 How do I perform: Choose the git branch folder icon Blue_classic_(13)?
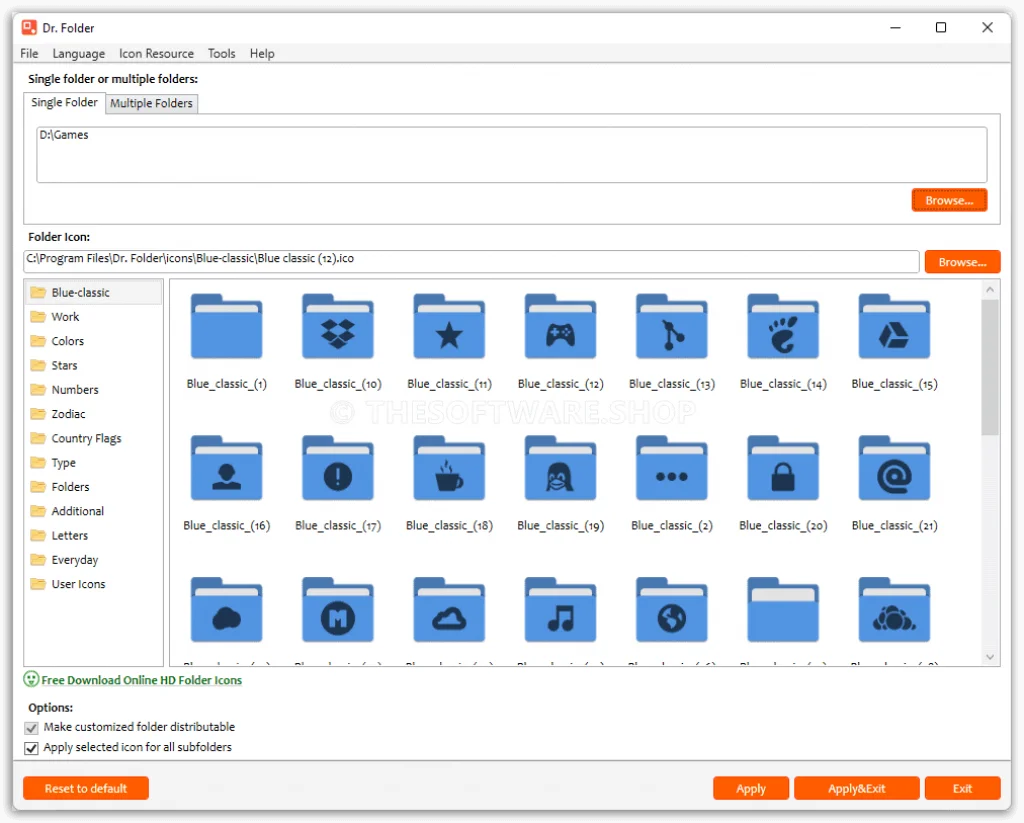(x=671, y=326)
